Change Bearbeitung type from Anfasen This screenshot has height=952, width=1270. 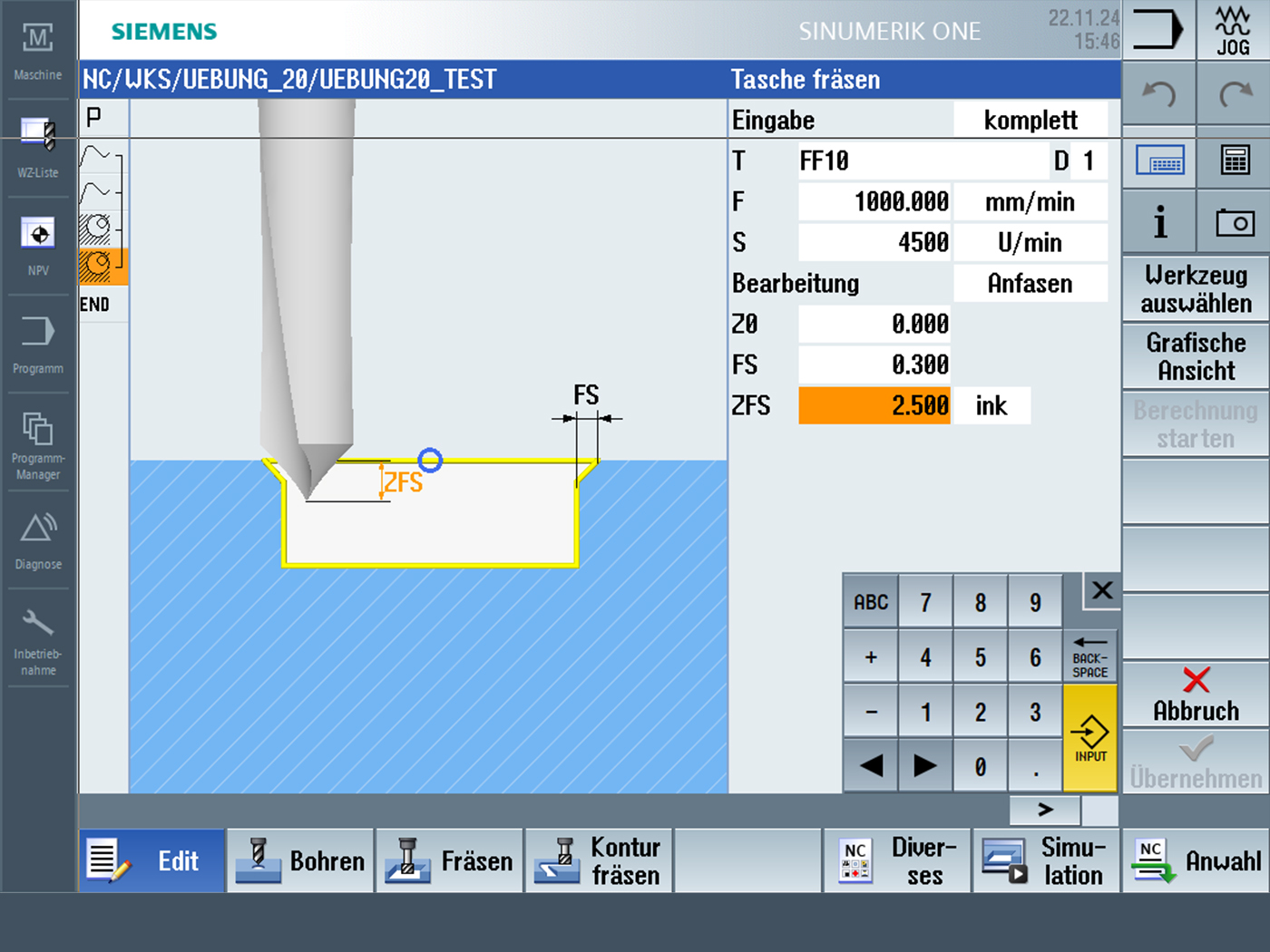(x=1030, y=283)
